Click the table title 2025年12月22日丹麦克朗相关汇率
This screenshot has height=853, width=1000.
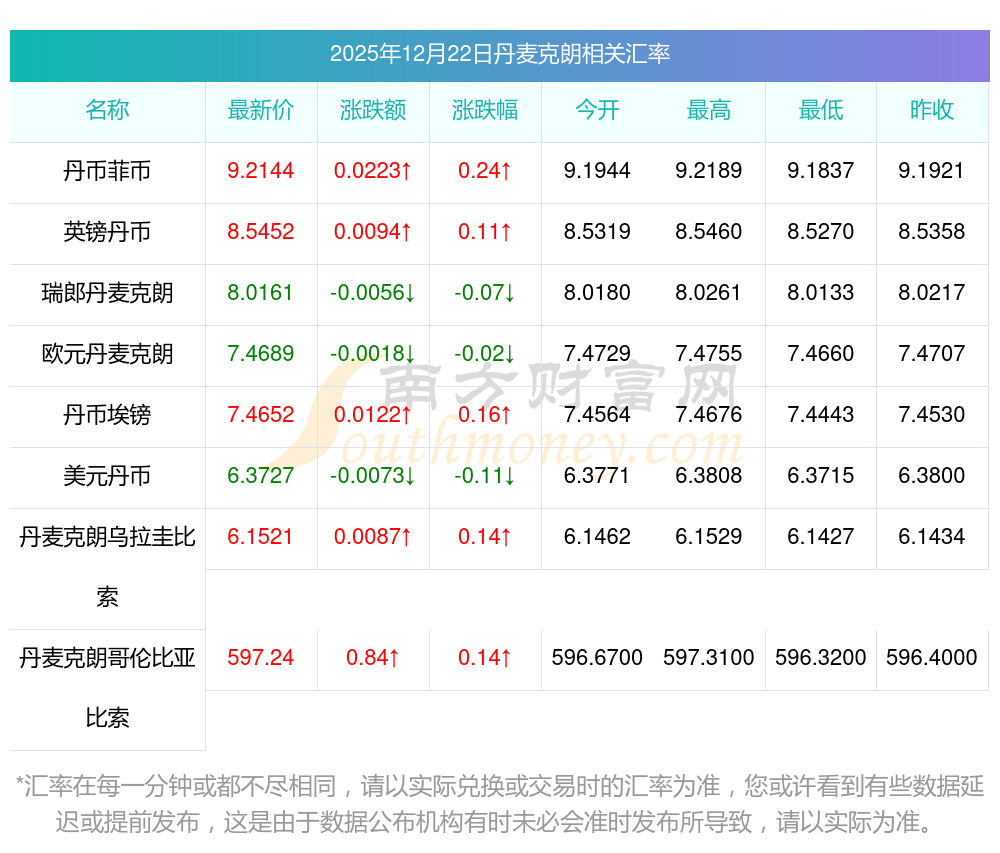tap(499, 54)
